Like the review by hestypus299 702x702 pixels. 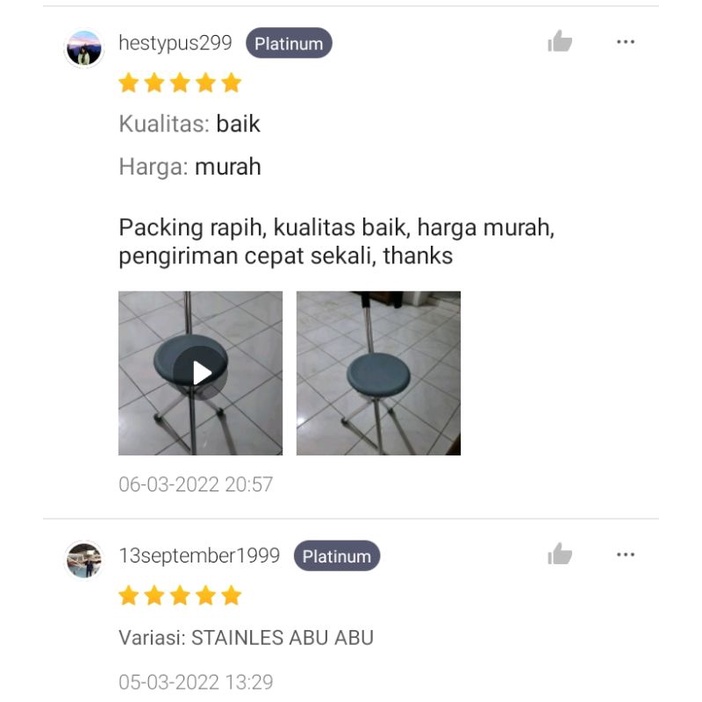[x=560, y=41]
